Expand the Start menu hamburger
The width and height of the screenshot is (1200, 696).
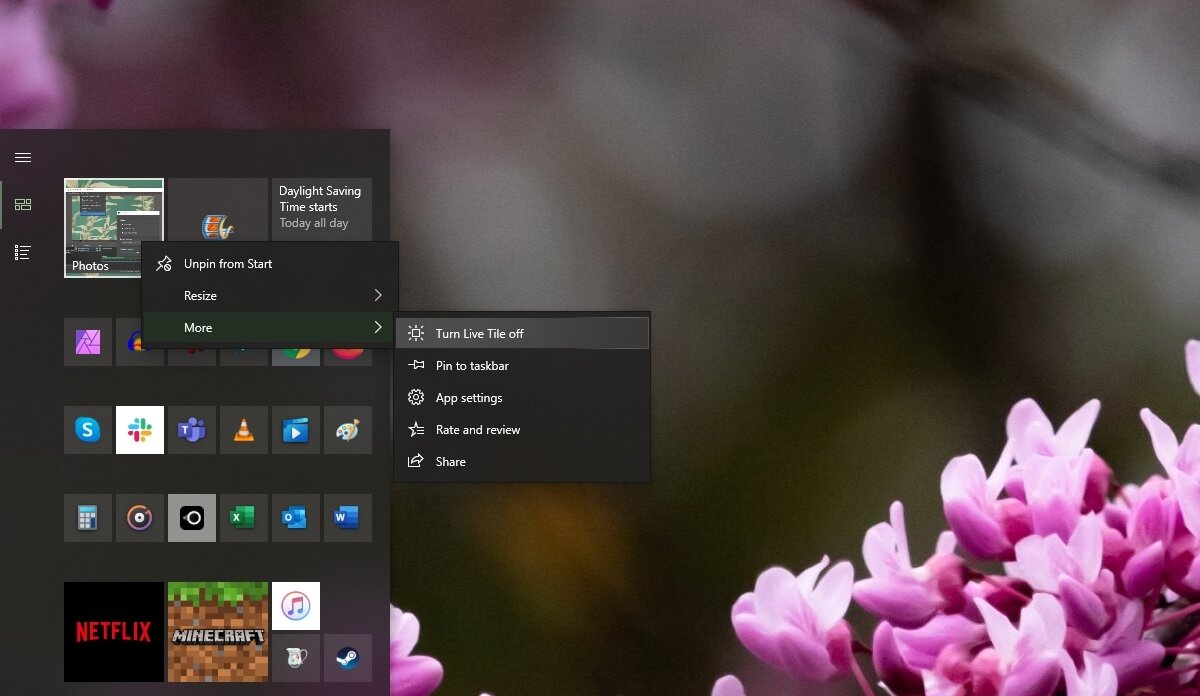(22, 157)
